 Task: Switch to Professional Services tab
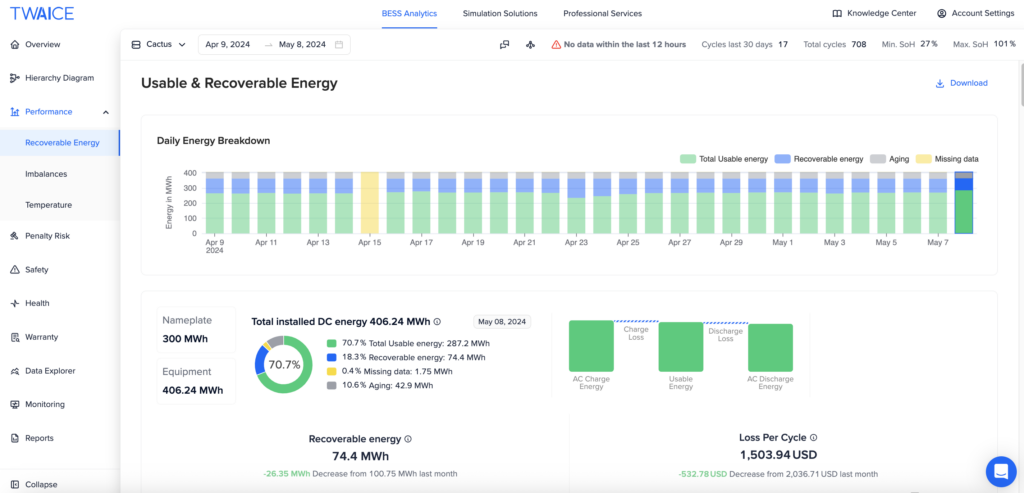[602, 13]
